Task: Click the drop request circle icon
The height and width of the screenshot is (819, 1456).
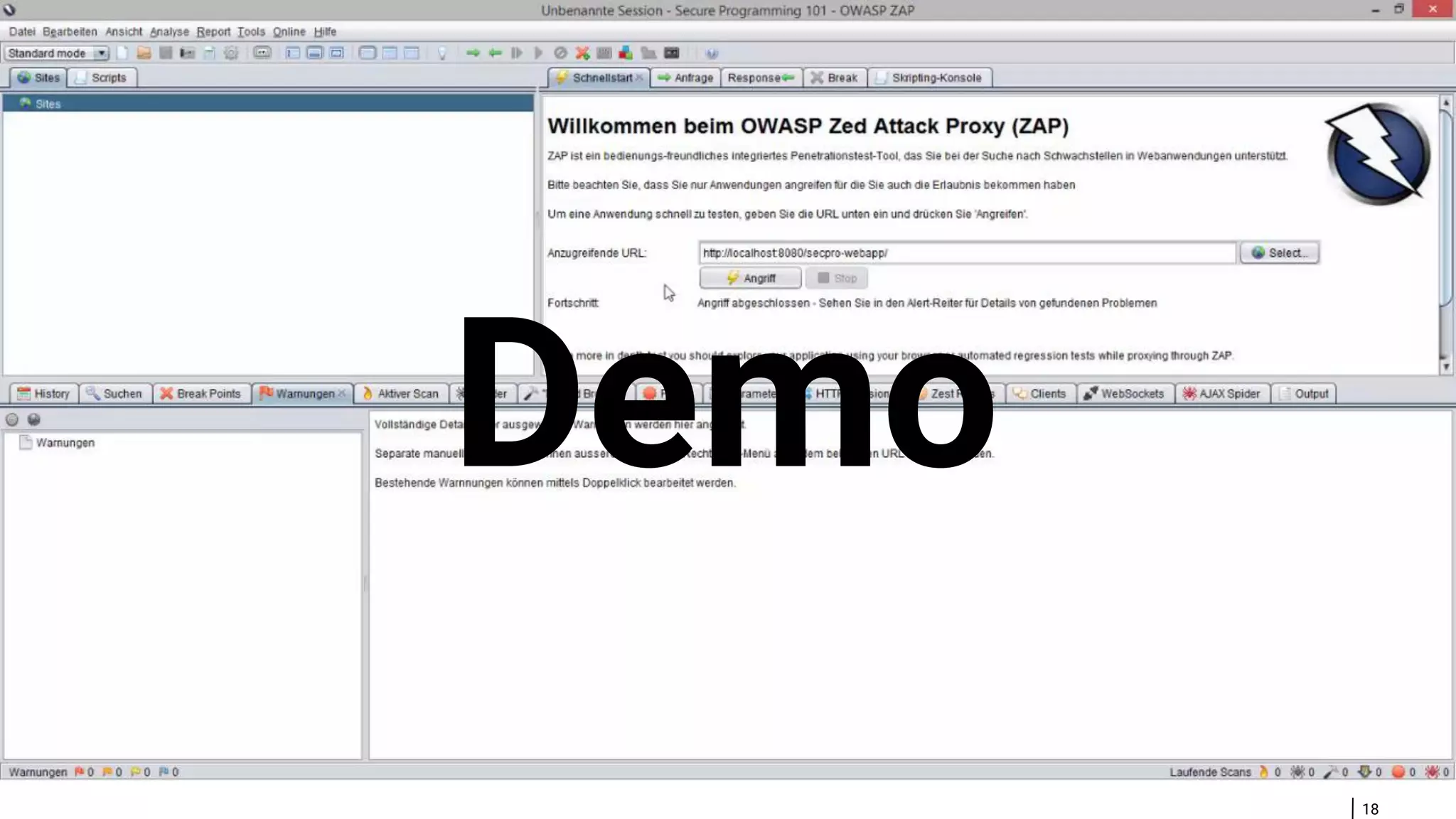Action: point(560,53)
